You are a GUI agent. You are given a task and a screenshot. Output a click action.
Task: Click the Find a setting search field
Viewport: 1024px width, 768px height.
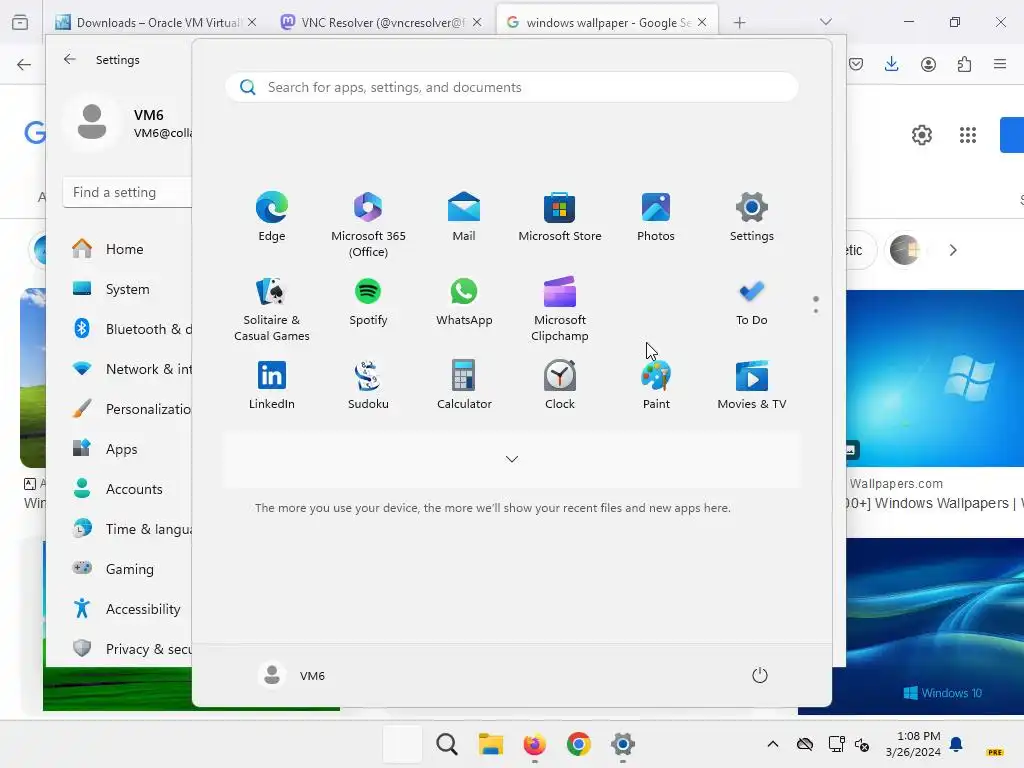coord(127,192)
